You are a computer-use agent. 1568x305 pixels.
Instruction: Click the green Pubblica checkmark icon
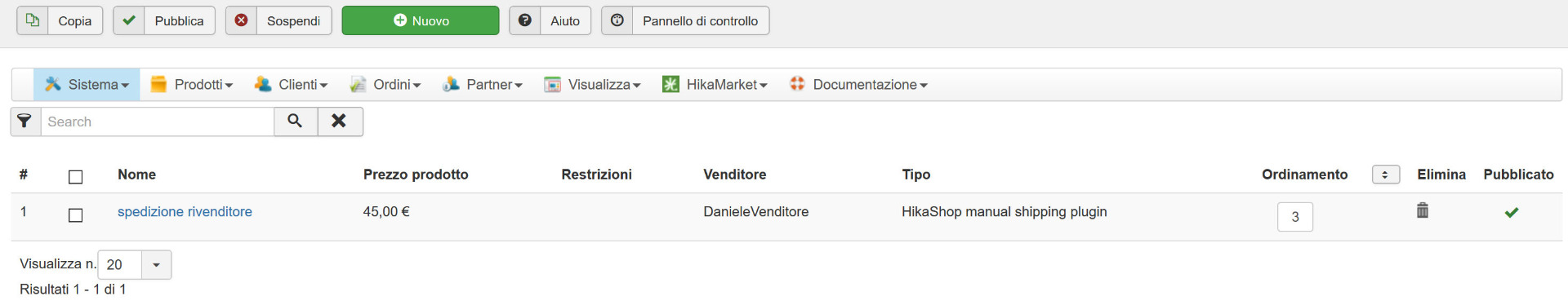pos(128,20)
